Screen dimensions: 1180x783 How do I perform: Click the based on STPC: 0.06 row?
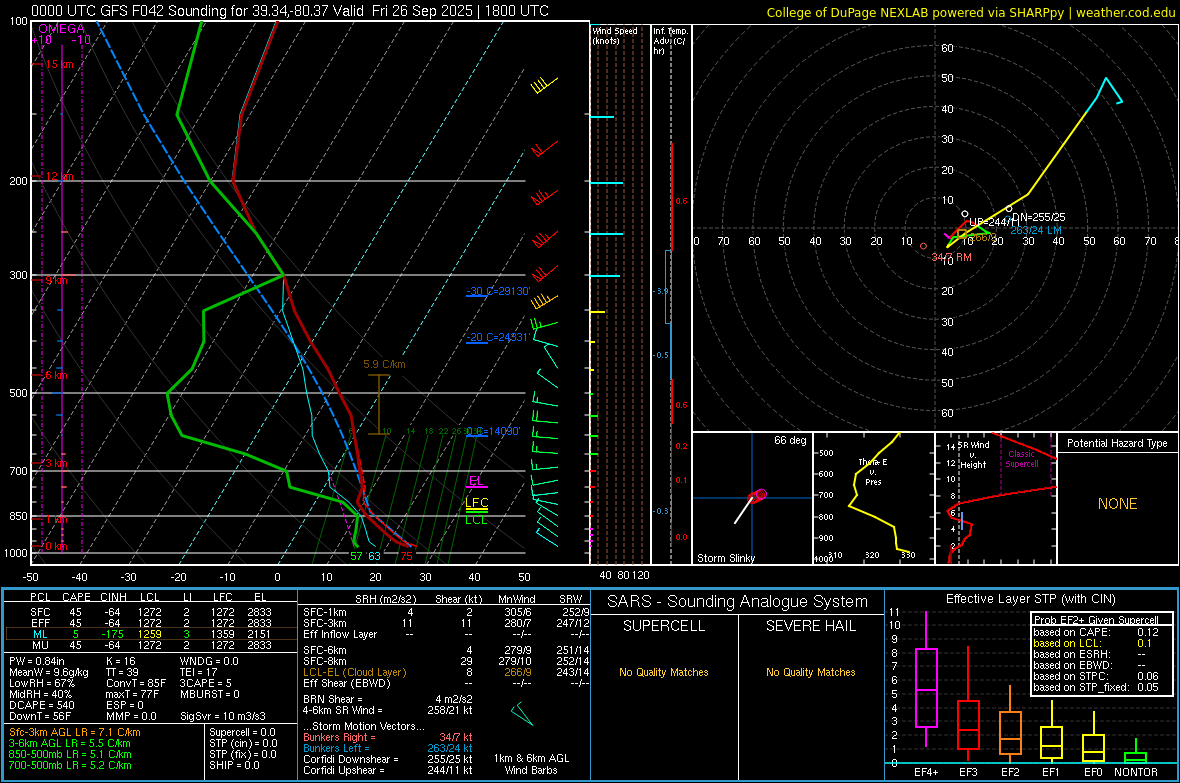point(1096,676)
